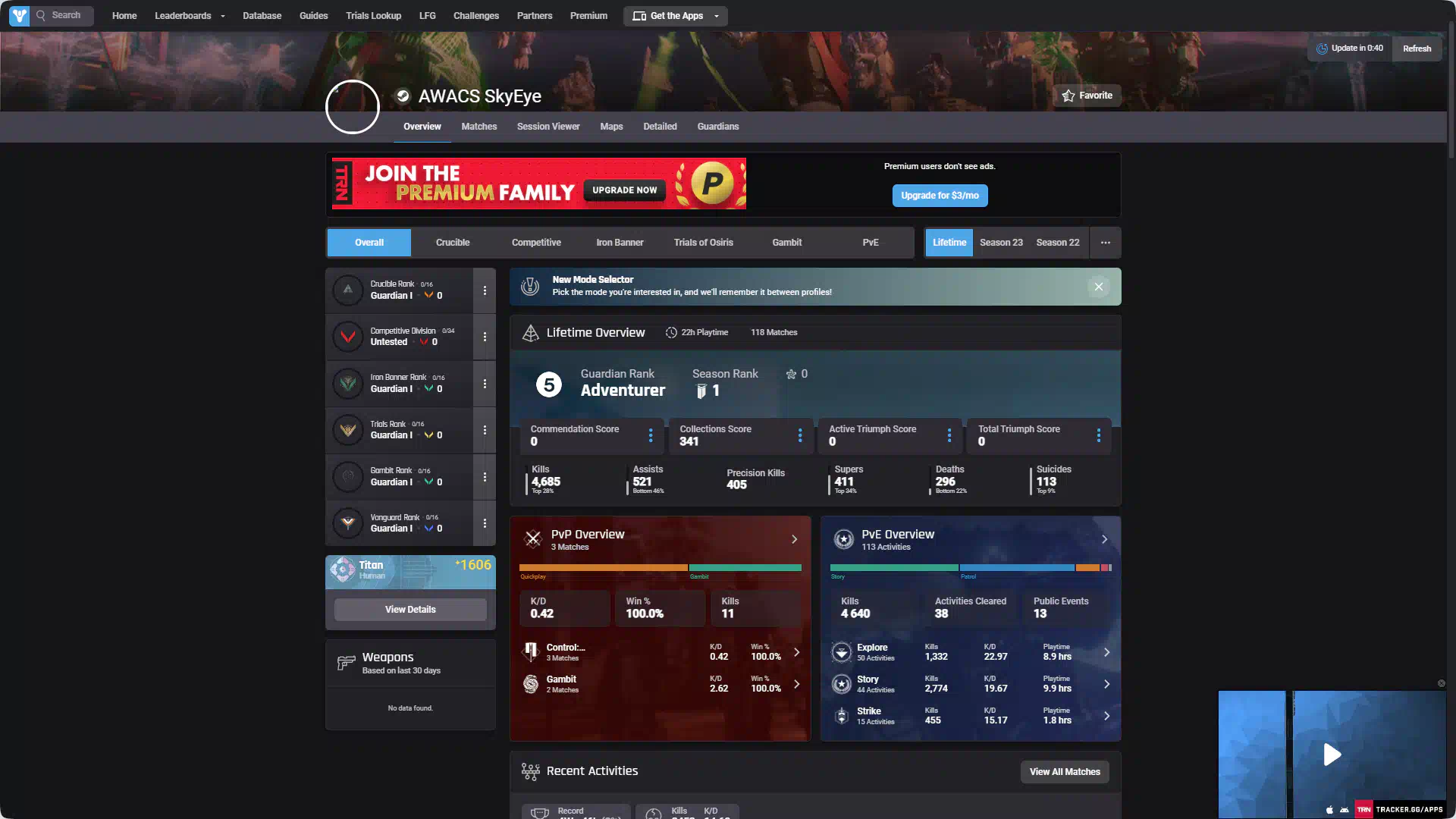
Task: Click the Guardian Rank 5 badge
Action: coord(549,384)
